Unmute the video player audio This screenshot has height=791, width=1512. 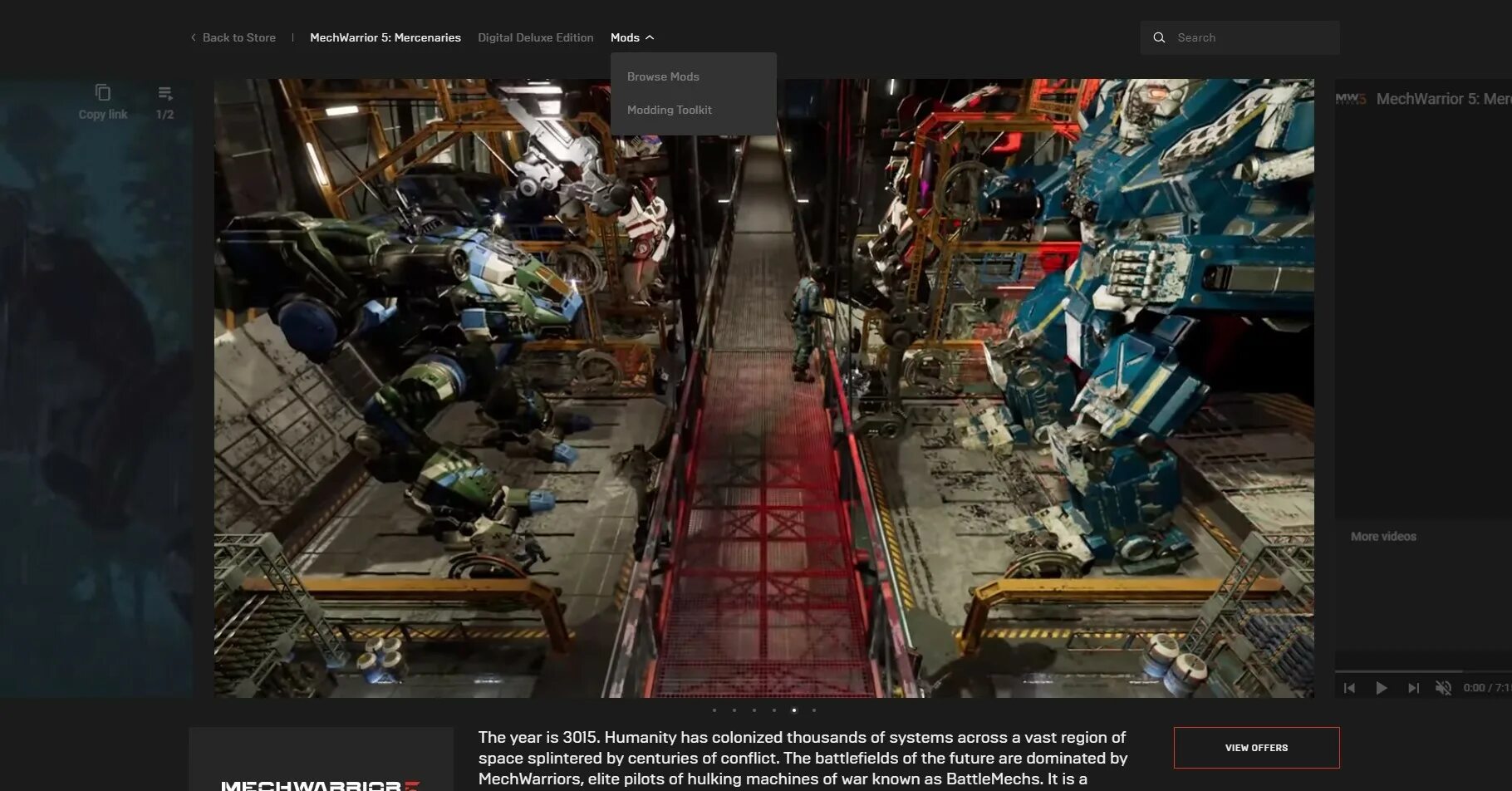[1444, 688]
